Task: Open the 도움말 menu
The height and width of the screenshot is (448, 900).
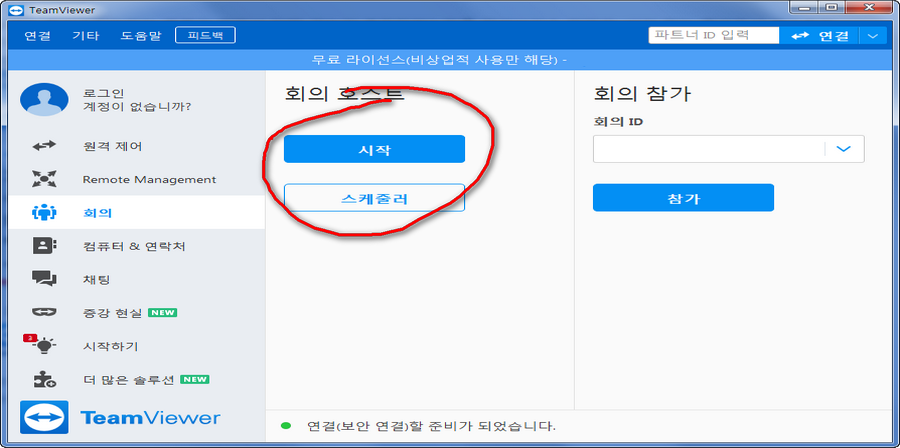Action: (x=141, y=36)
